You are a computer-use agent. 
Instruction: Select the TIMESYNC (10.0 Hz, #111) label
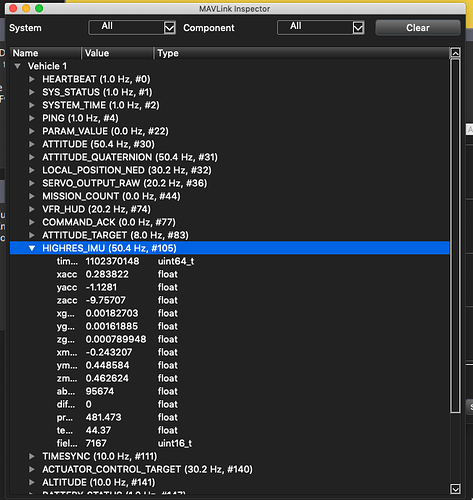[x=99, y=456]
